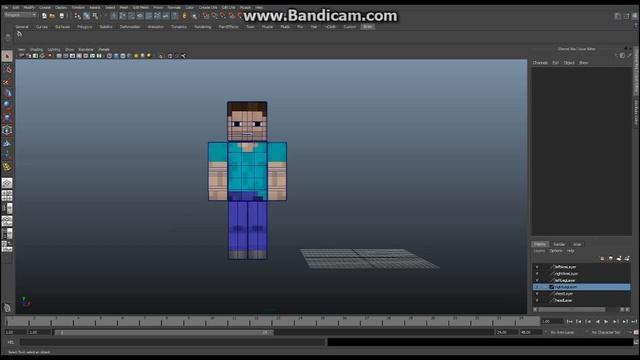Switch to the Animation shelf tab
640x360 pixels.
point(156,27)
